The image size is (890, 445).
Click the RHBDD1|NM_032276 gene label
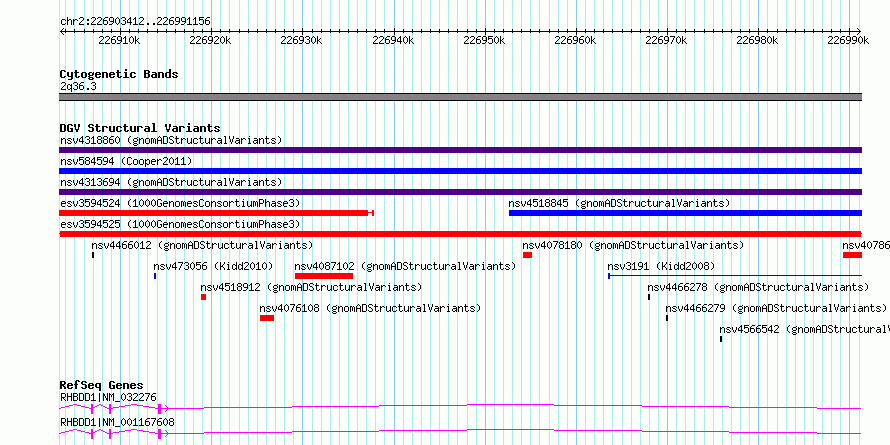pos(108,397)
